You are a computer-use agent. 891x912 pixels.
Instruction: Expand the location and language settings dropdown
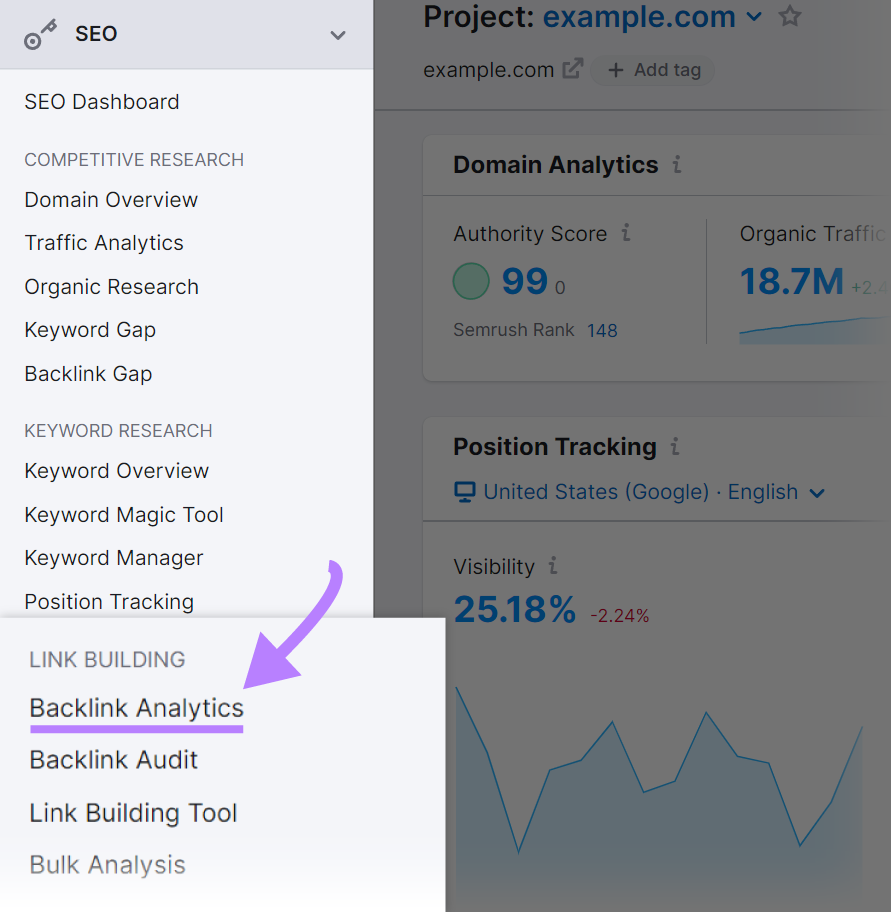pyautogui.click(x=817, y=492)
